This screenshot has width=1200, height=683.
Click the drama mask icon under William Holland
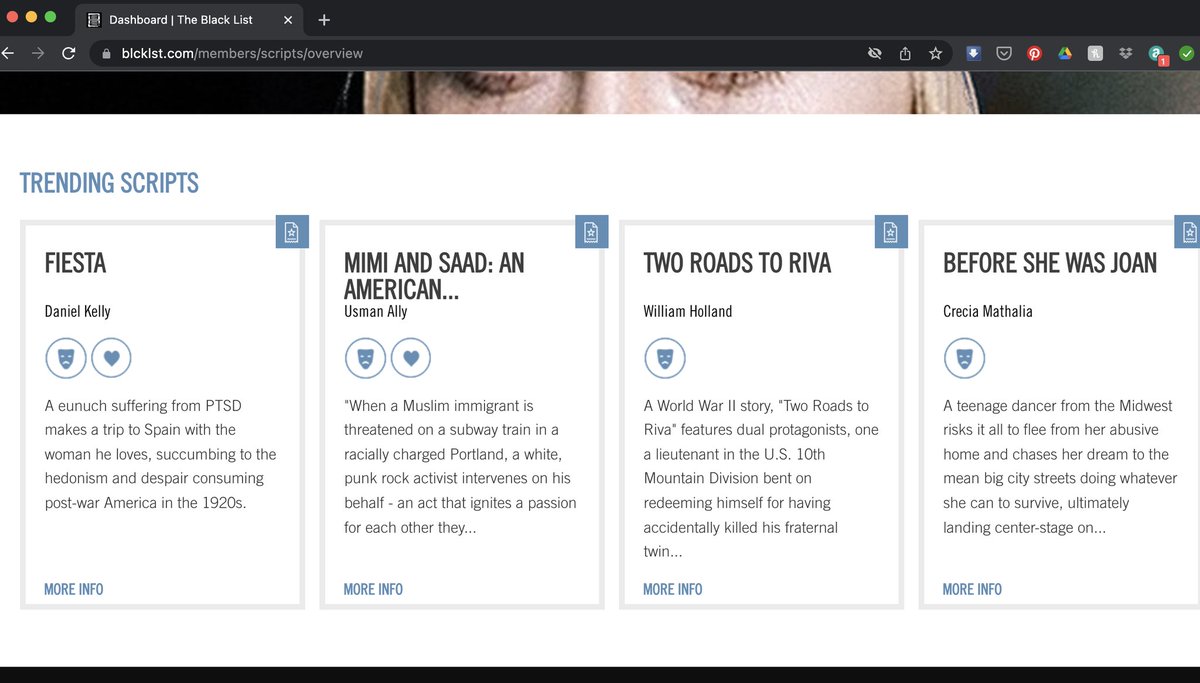click(665, 358)
